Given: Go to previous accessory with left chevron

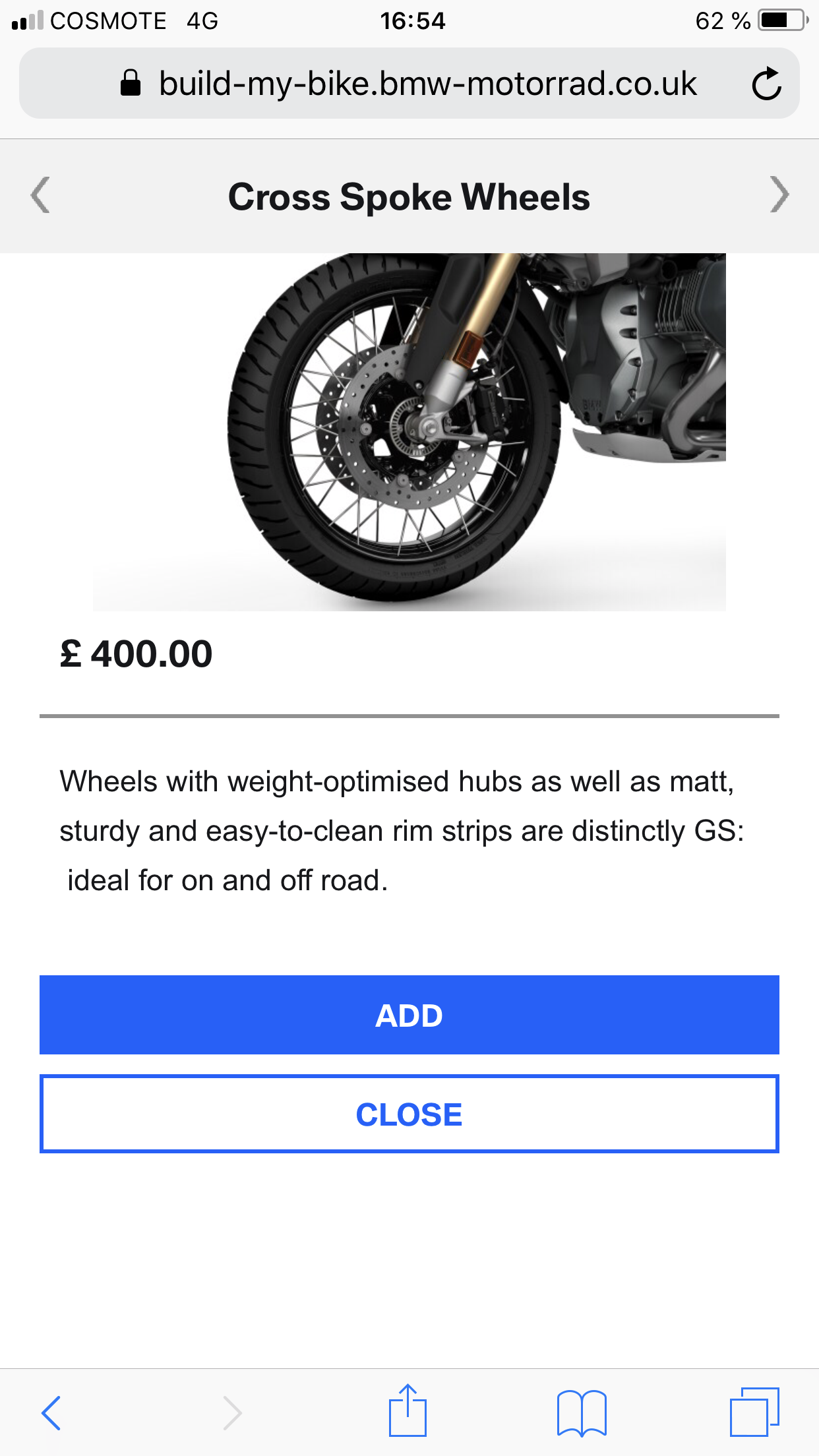Looking at the screenshot, I should click(41, 195).
